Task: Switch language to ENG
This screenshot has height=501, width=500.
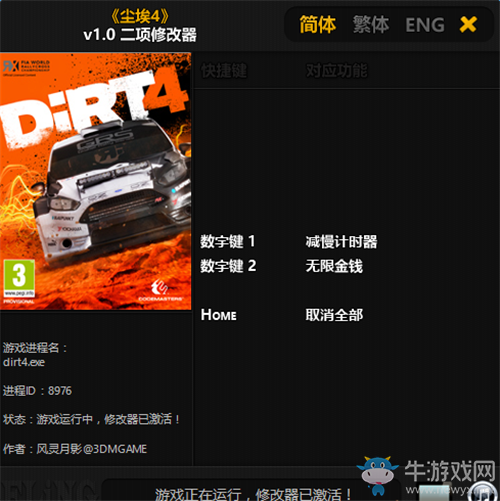Action: [425, 25]
